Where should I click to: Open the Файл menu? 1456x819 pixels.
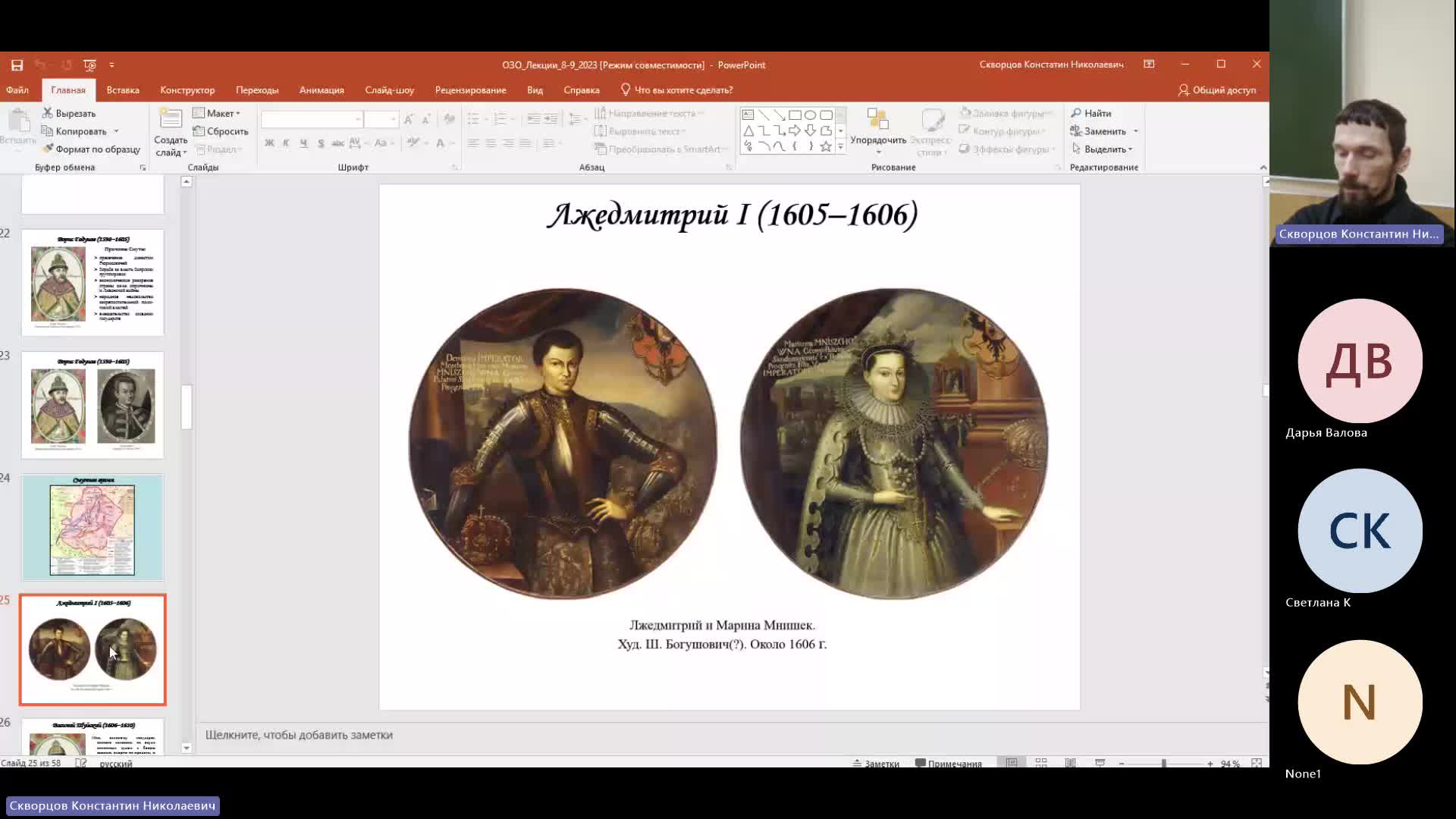17,90
